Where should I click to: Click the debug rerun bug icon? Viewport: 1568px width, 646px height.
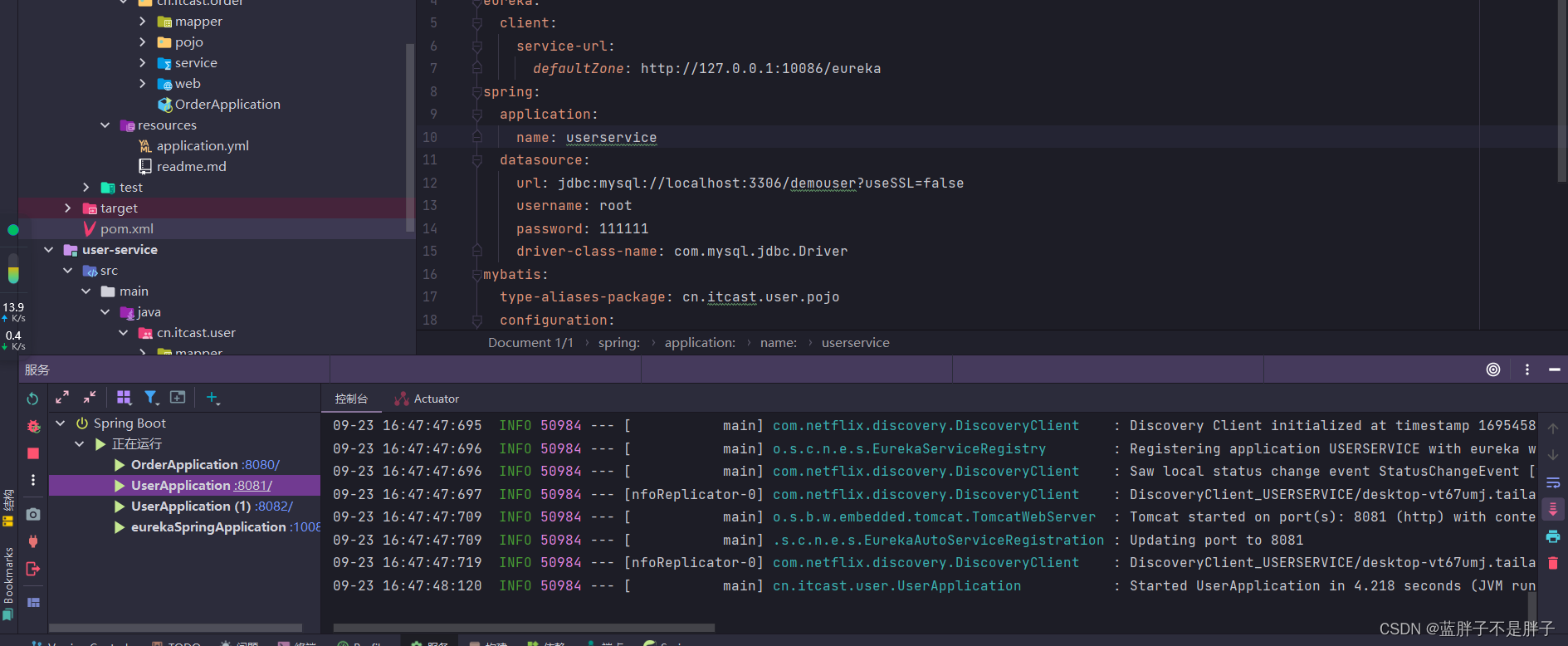(33, 426)
